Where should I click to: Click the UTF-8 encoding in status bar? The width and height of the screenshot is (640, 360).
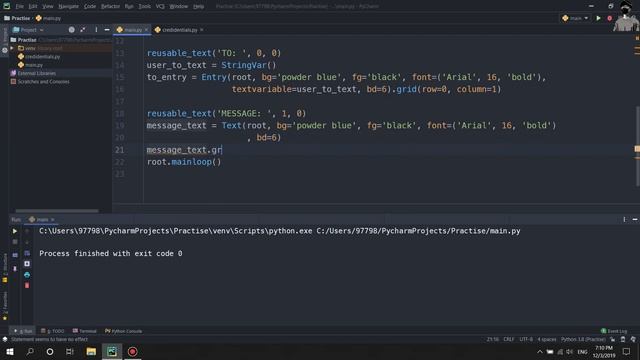[x=526, y=339]
